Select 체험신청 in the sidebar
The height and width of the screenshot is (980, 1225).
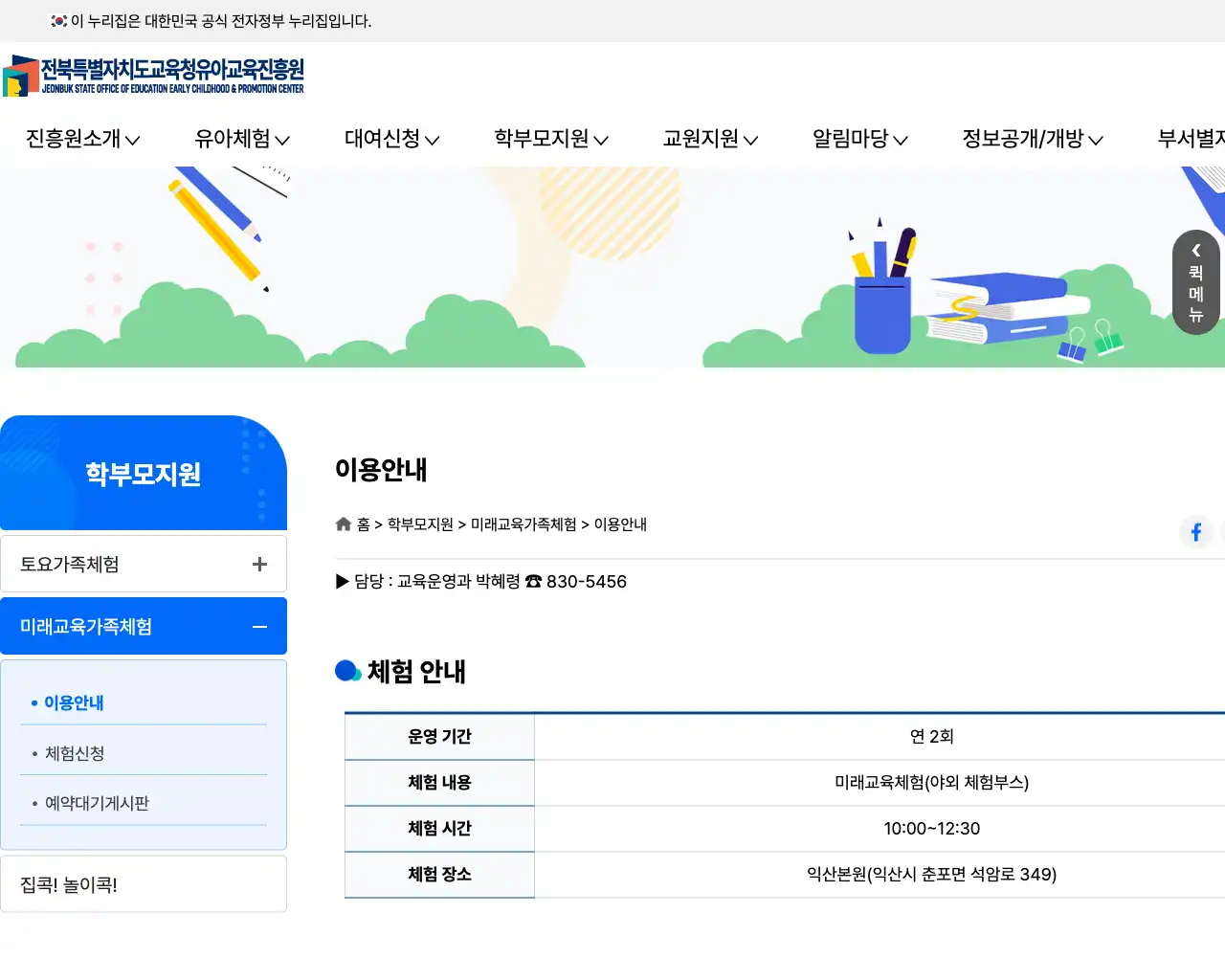tap(75, 752)
